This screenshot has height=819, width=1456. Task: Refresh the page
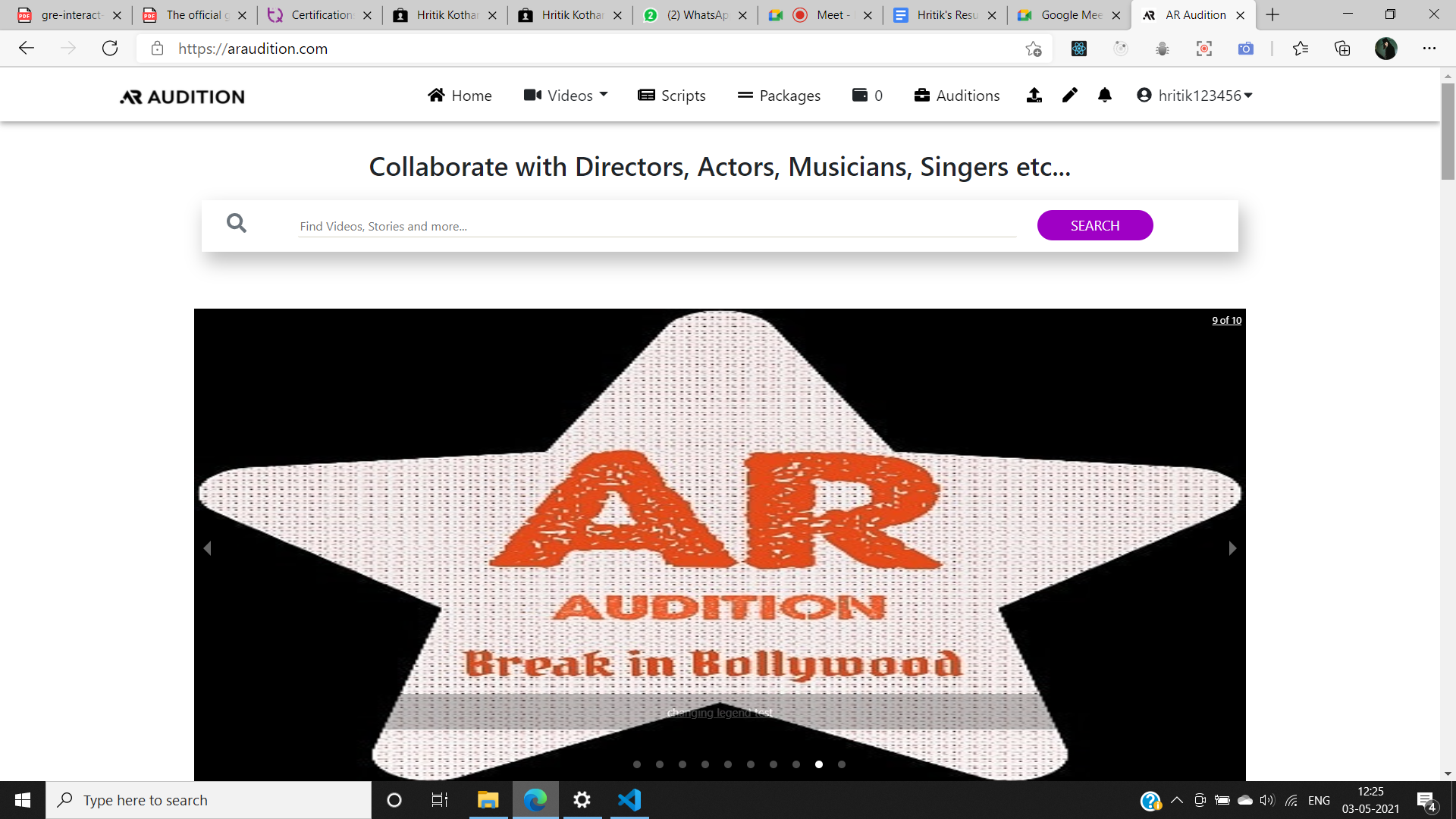(x=110, y=49)
